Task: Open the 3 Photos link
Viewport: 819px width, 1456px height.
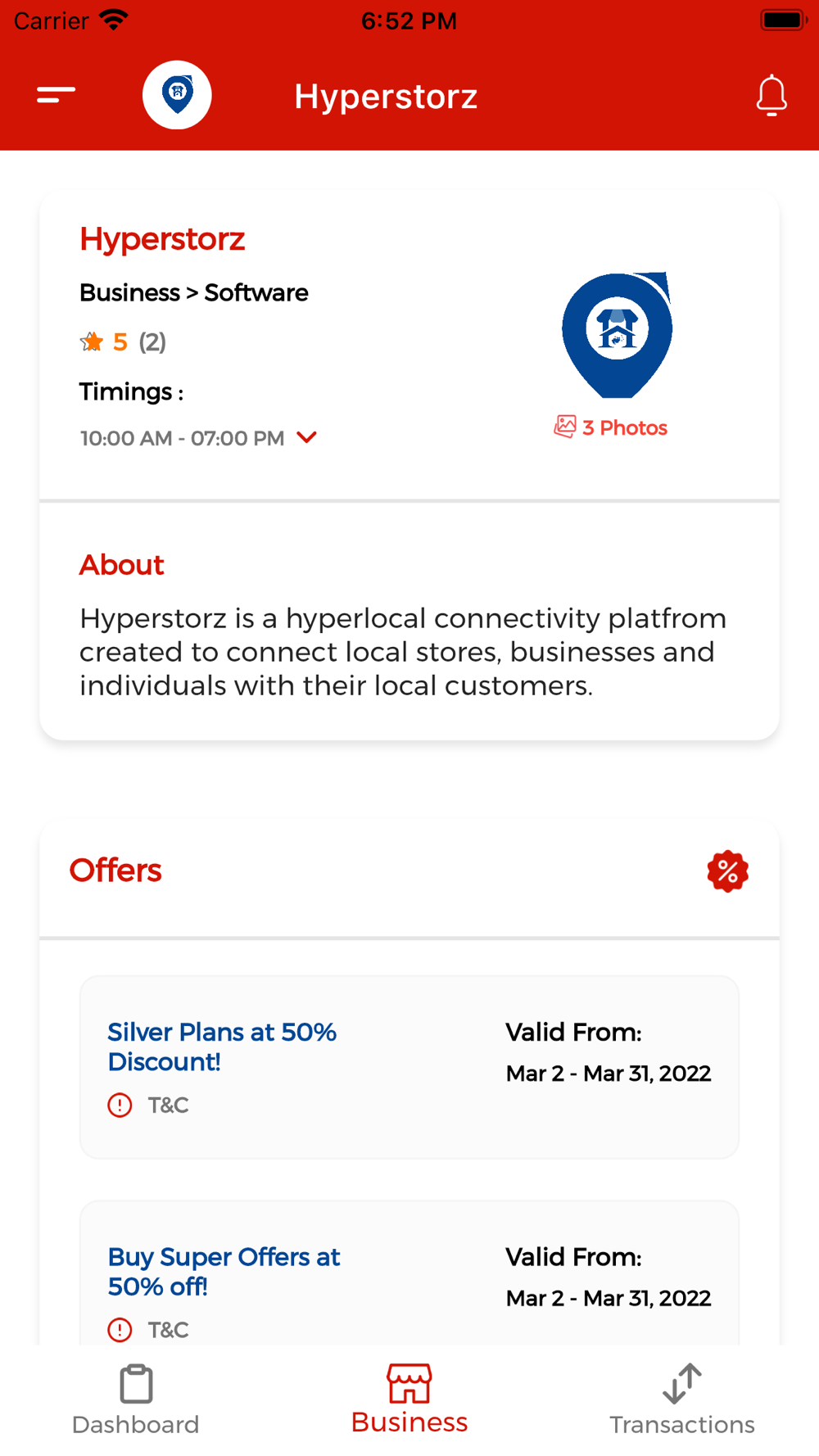Action: pos(625,427)
